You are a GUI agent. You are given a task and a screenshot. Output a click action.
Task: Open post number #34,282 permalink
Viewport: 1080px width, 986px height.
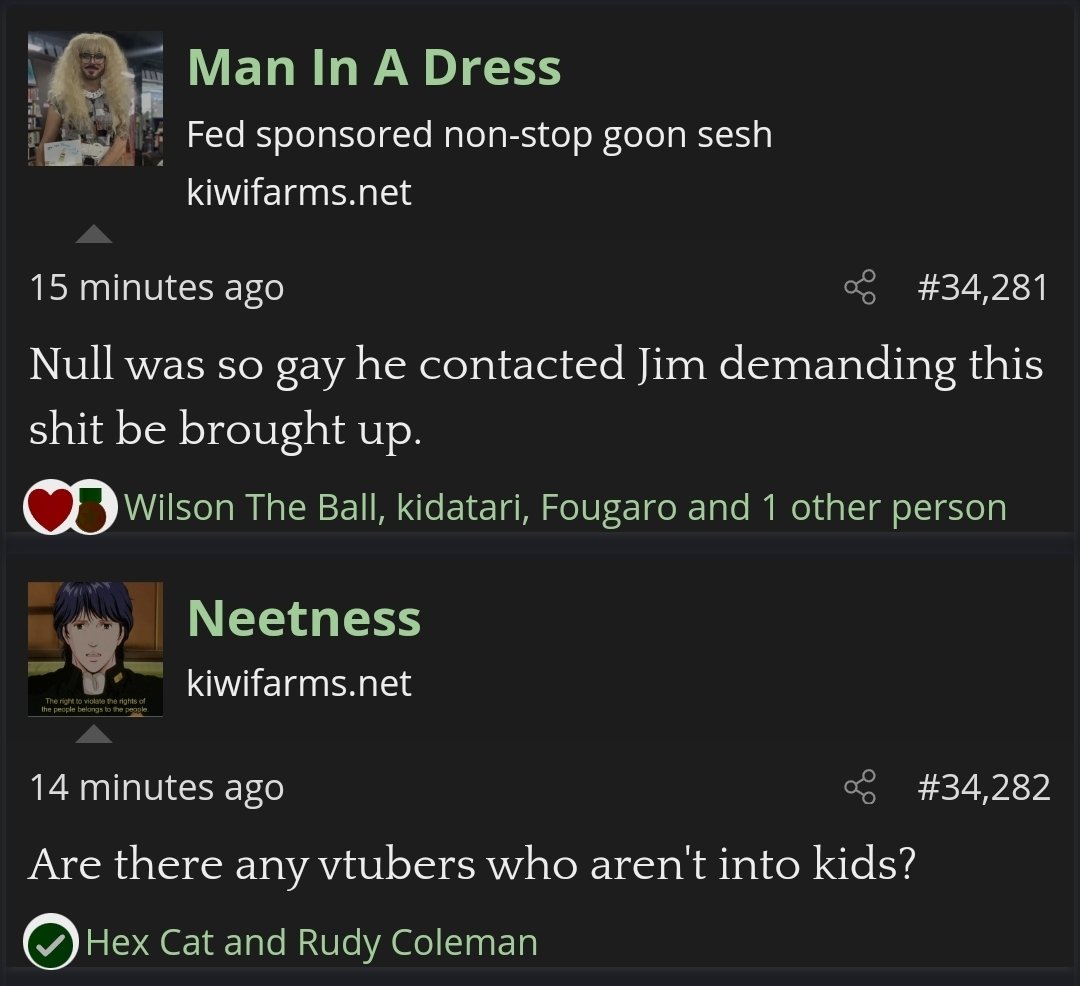pos(983,787)
